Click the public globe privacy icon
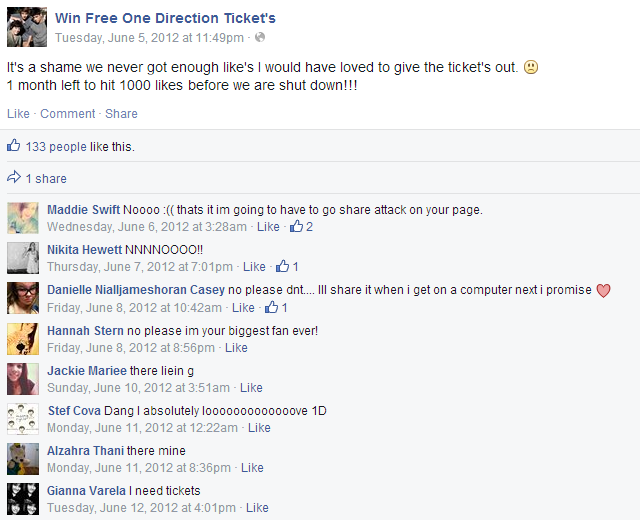640x520 pixels. (260, 38)
